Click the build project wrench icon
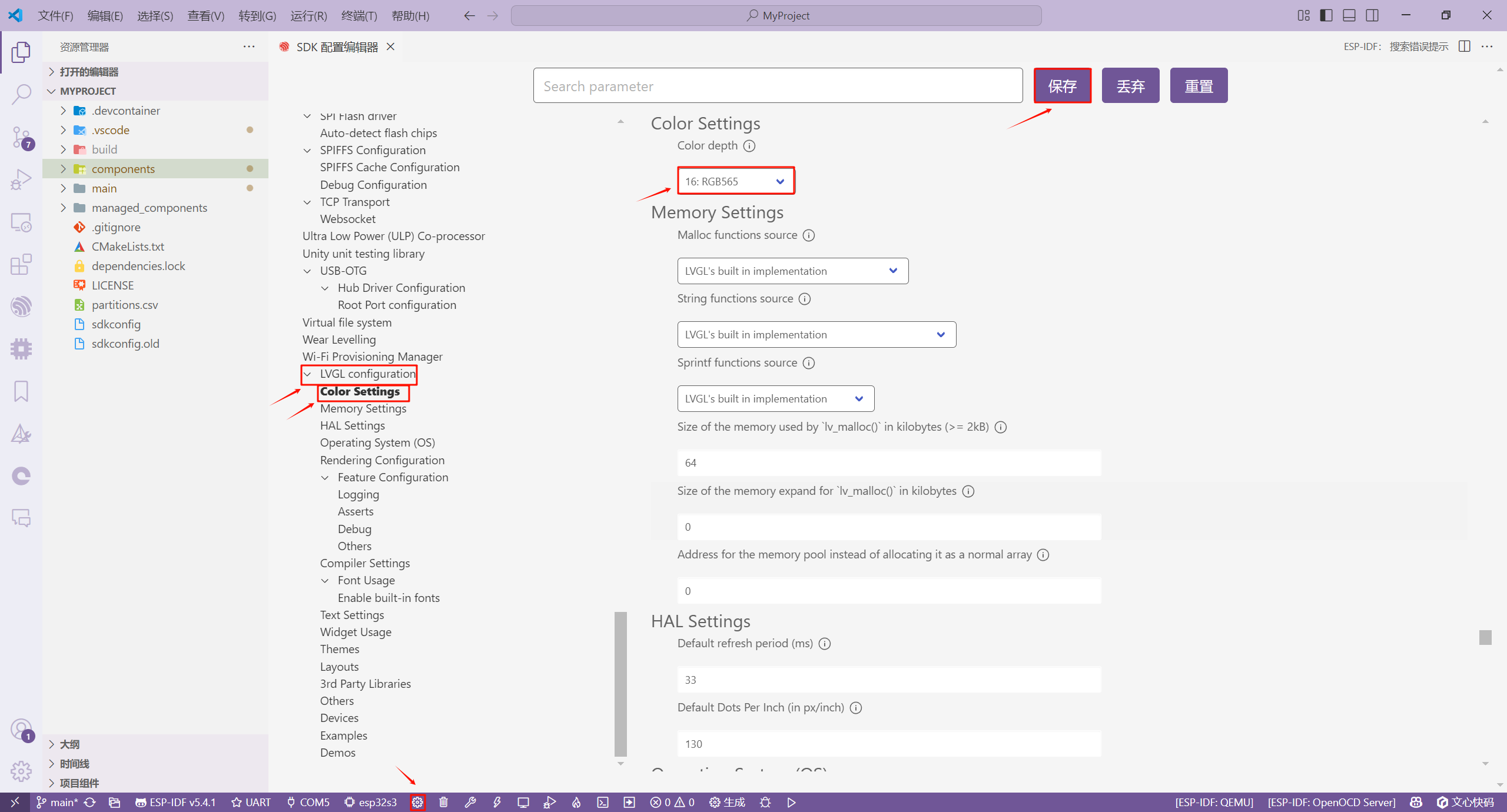The width and height of the screenshot is (1507, 812). click(x=470, y=802)
